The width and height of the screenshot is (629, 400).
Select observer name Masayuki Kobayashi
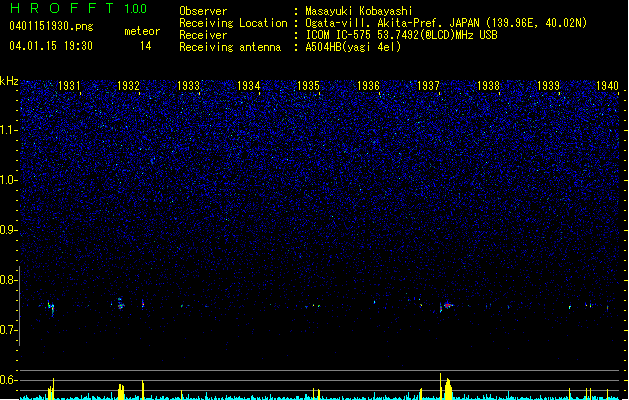(x=359, y=11)
